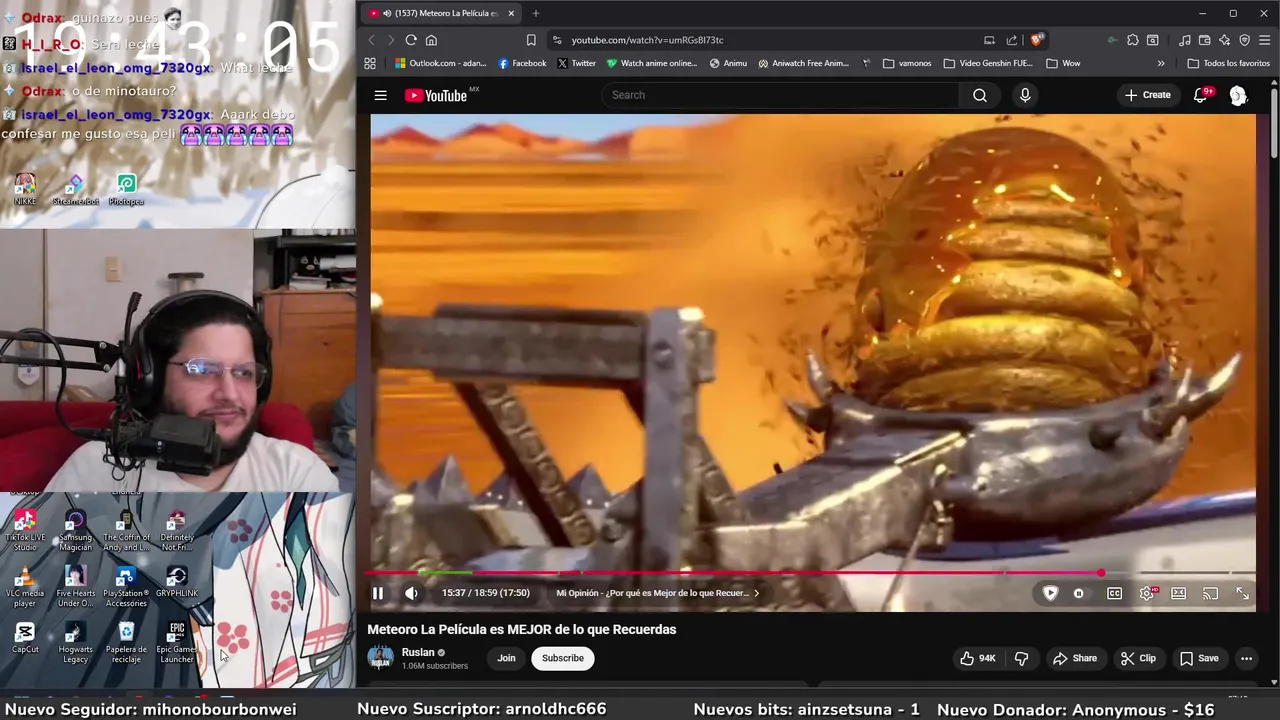The image size is (1280, 720).
Task: Open Aniwatch Free Anime bookmark
Action: point(804,63)
